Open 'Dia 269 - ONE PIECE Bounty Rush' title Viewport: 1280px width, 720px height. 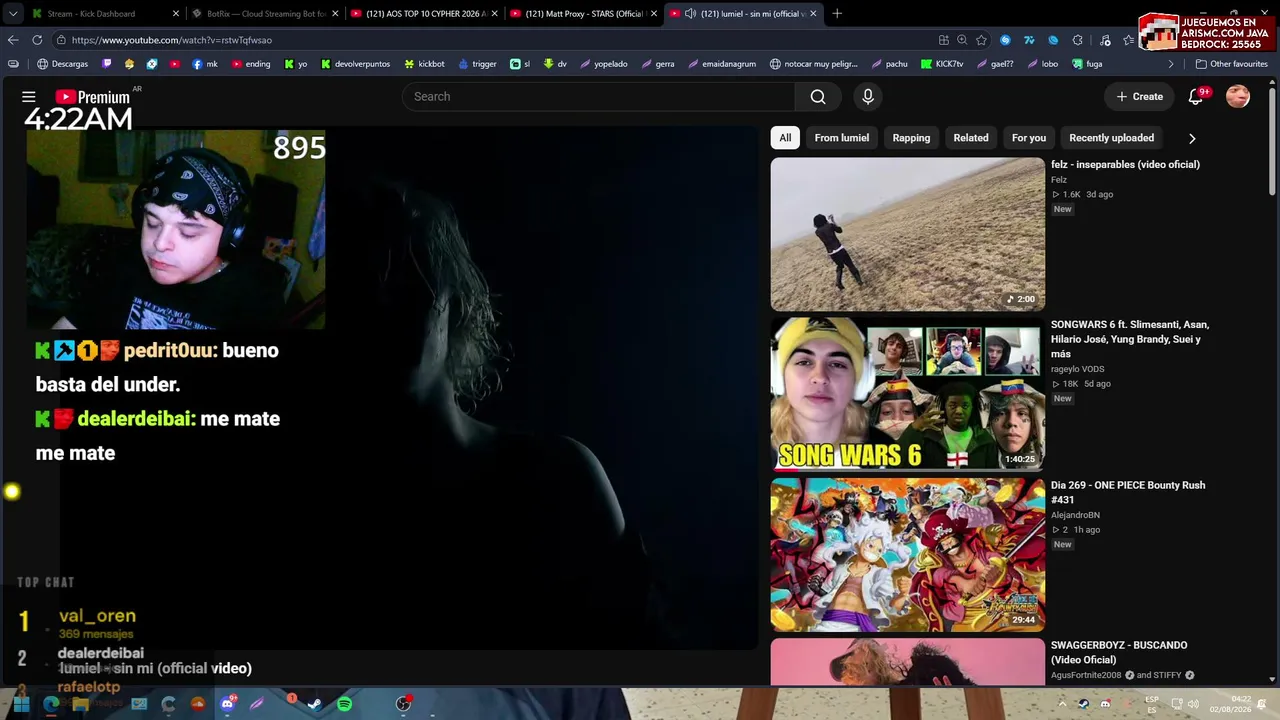click(x=1128, y=493)
